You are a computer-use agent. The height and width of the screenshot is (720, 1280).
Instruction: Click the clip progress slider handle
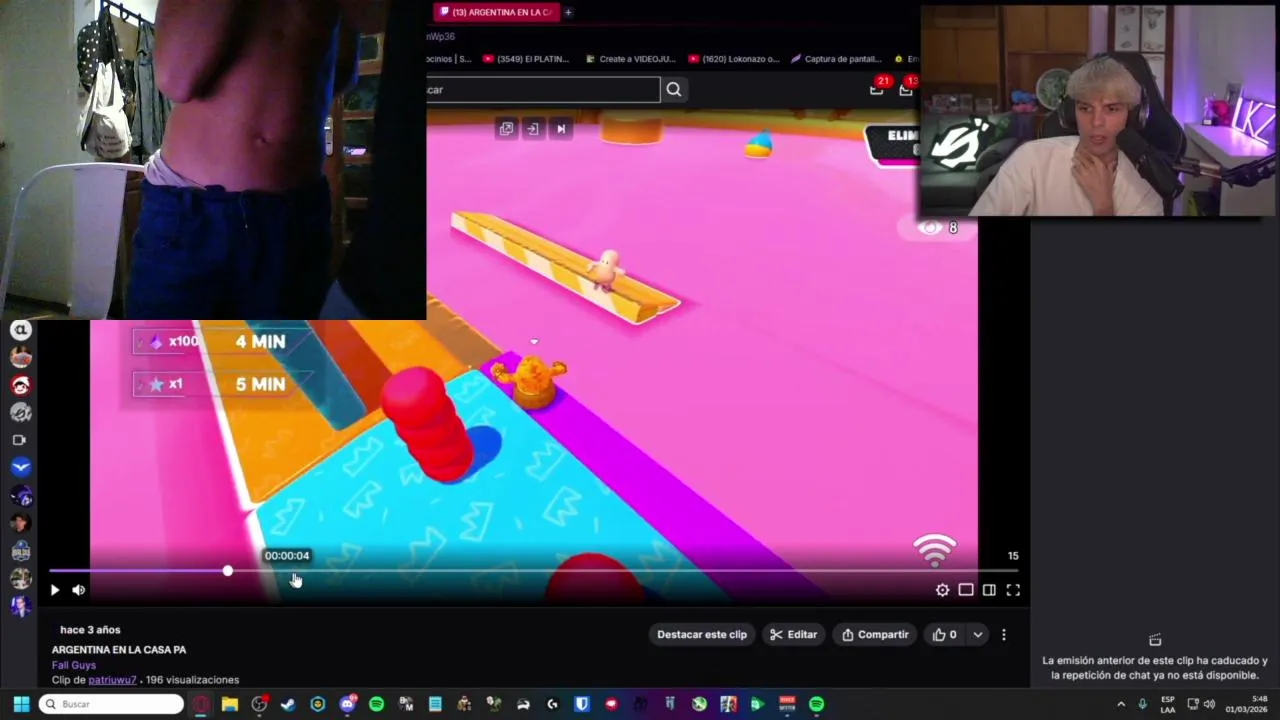pyautogui.click(x=228, y=571)
